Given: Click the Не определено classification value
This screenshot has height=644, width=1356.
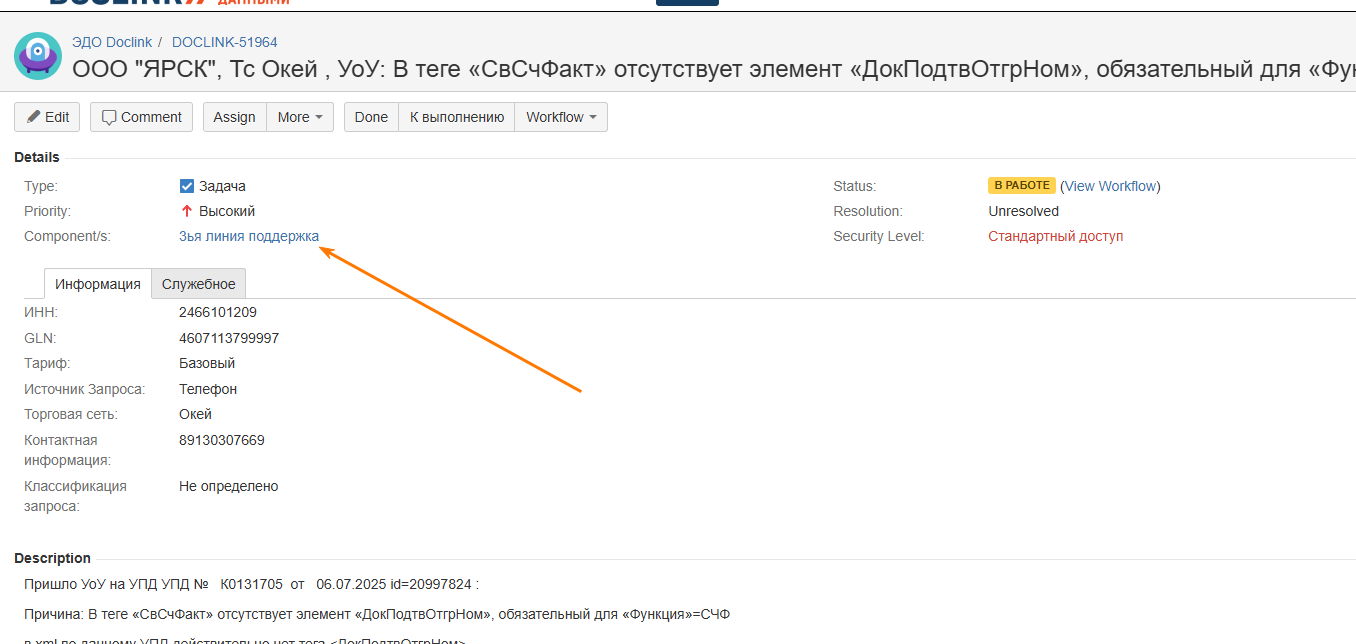Looking at the screenshot, I should 229,486.
